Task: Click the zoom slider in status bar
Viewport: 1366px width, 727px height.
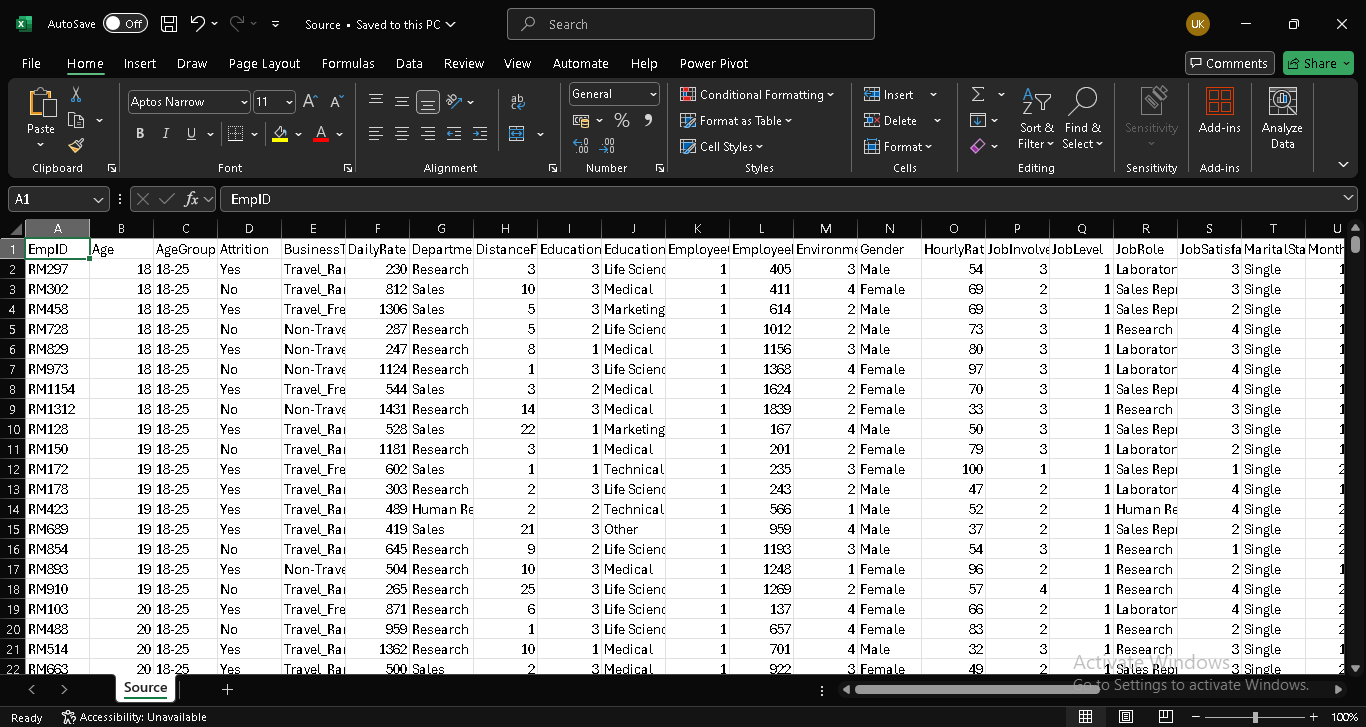Action: point(1255,717)
